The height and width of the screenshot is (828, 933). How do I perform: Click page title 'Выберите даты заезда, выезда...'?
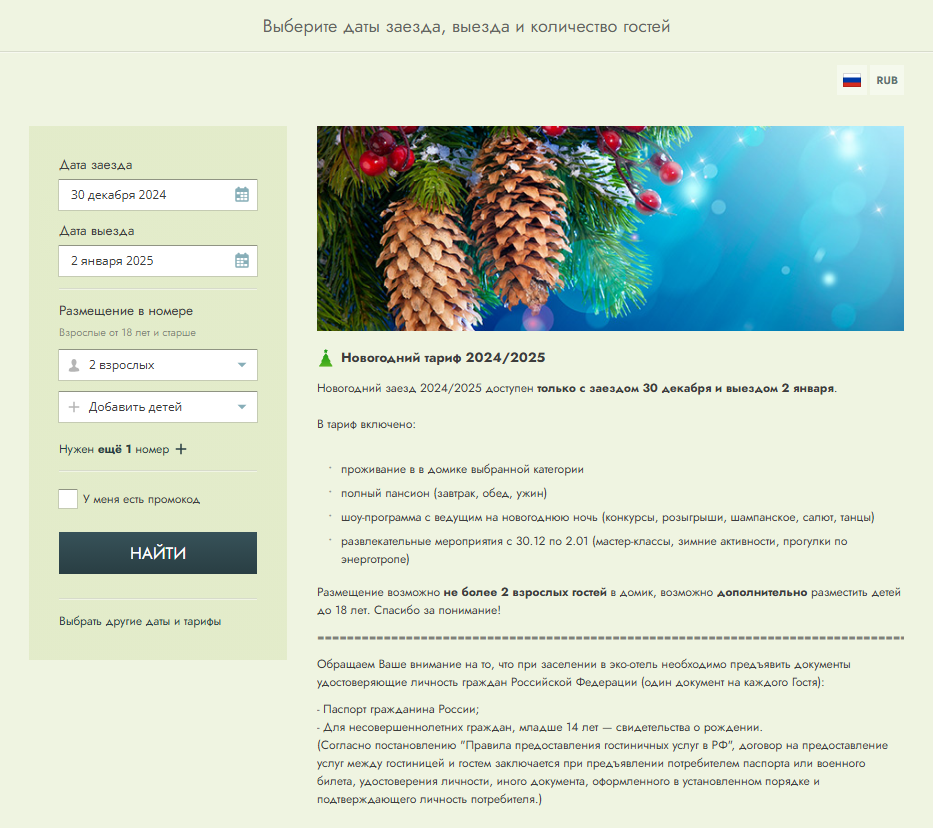click(x=466, y=26)
